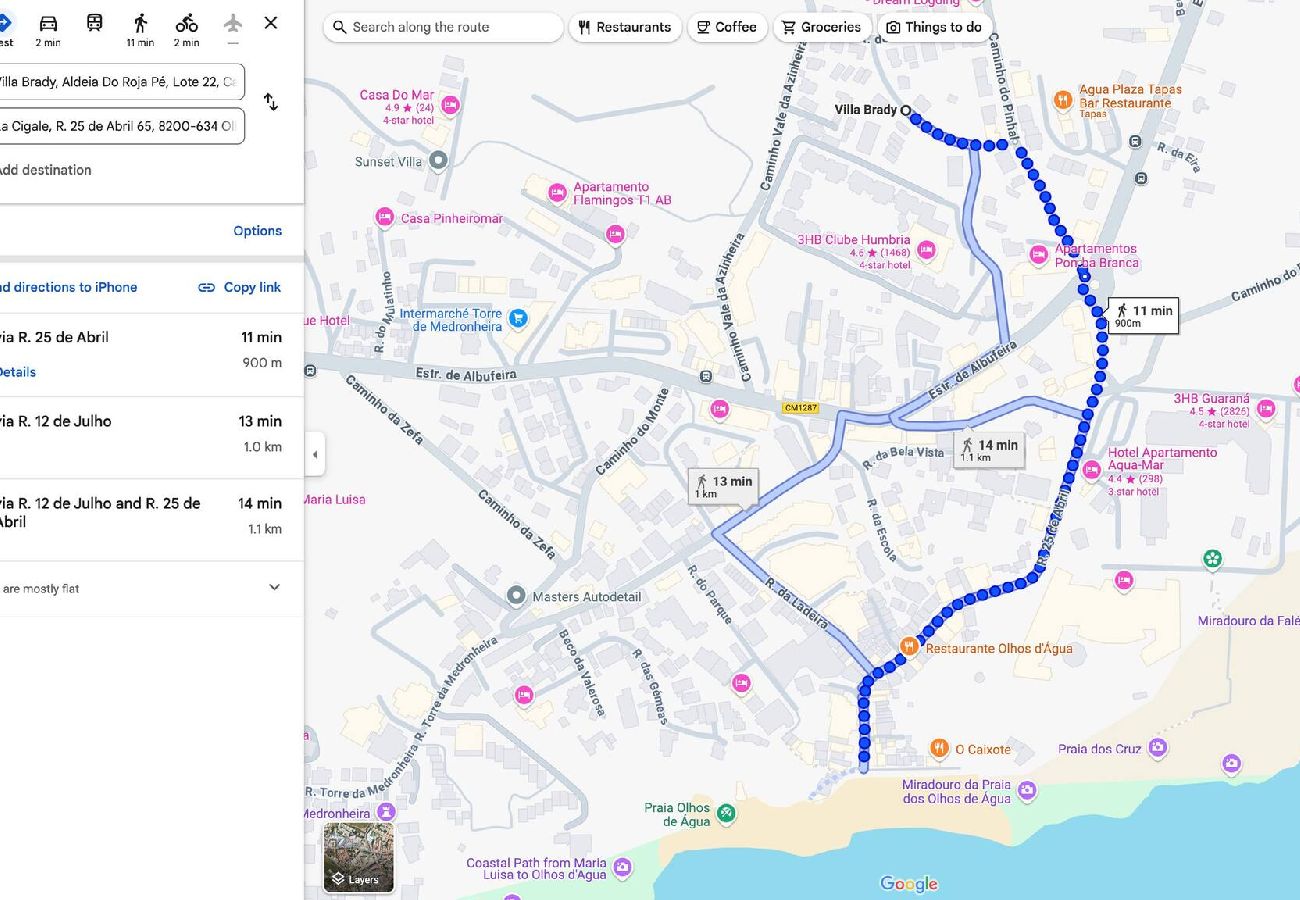Select the driving travel mode icon
The image size is (1300, 900).
pos(48,24)
